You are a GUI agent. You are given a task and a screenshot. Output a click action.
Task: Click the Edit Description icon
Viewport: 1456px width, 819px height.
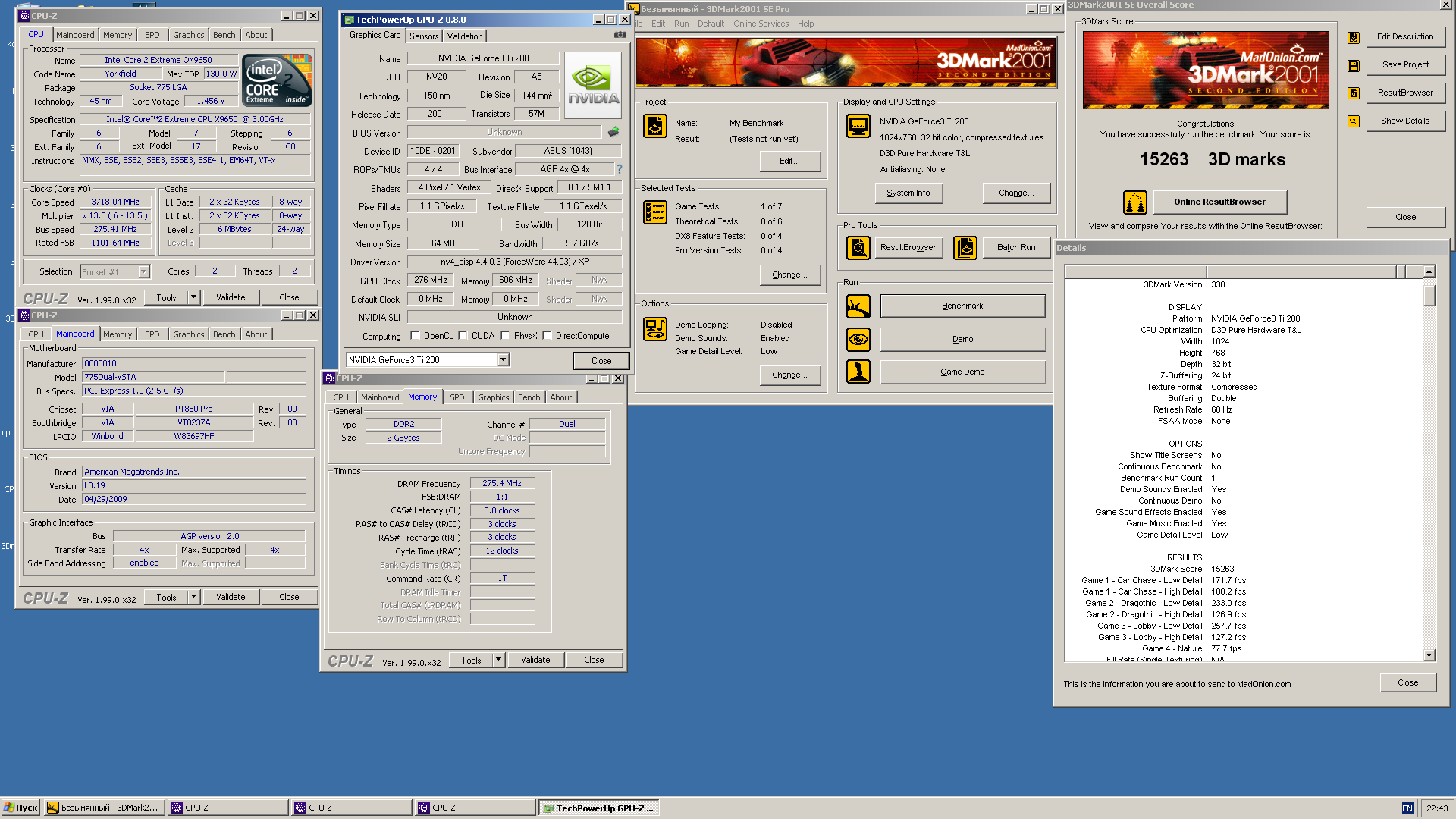pyautogui.click(x=1353, y=38)
